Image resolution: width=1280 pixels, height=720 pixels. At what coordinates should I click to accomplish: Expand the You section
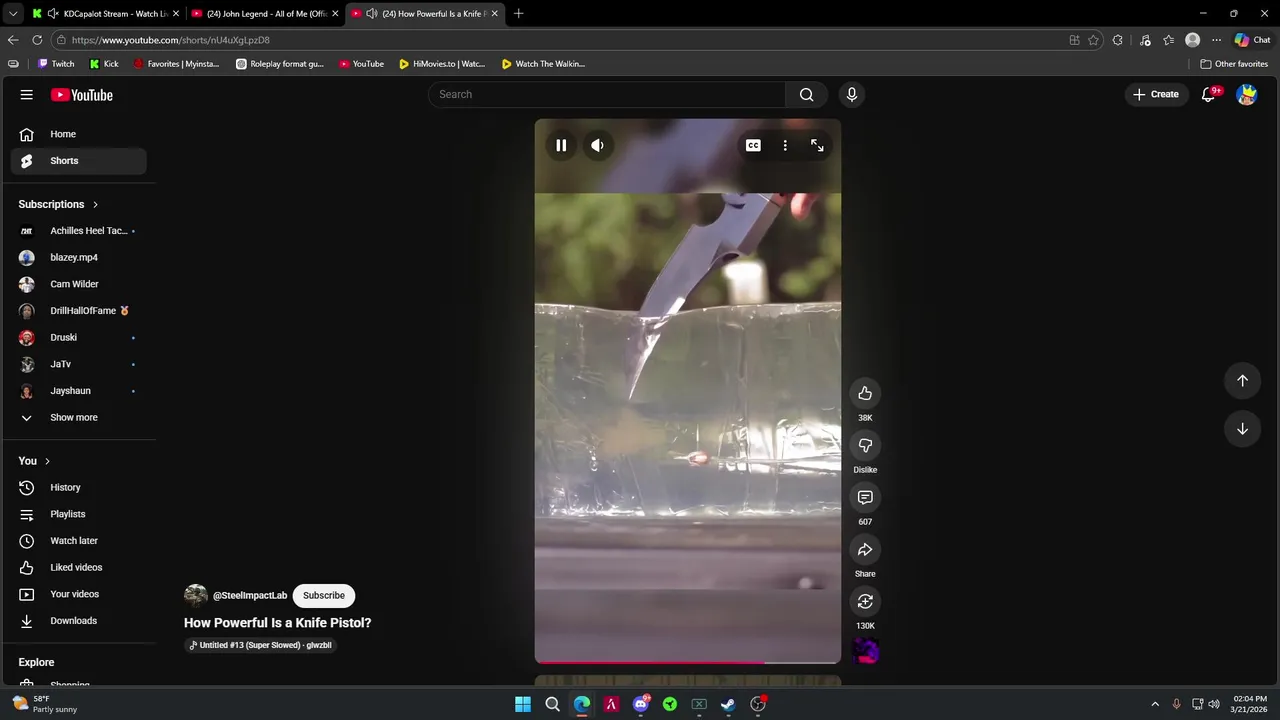(34, 461)
